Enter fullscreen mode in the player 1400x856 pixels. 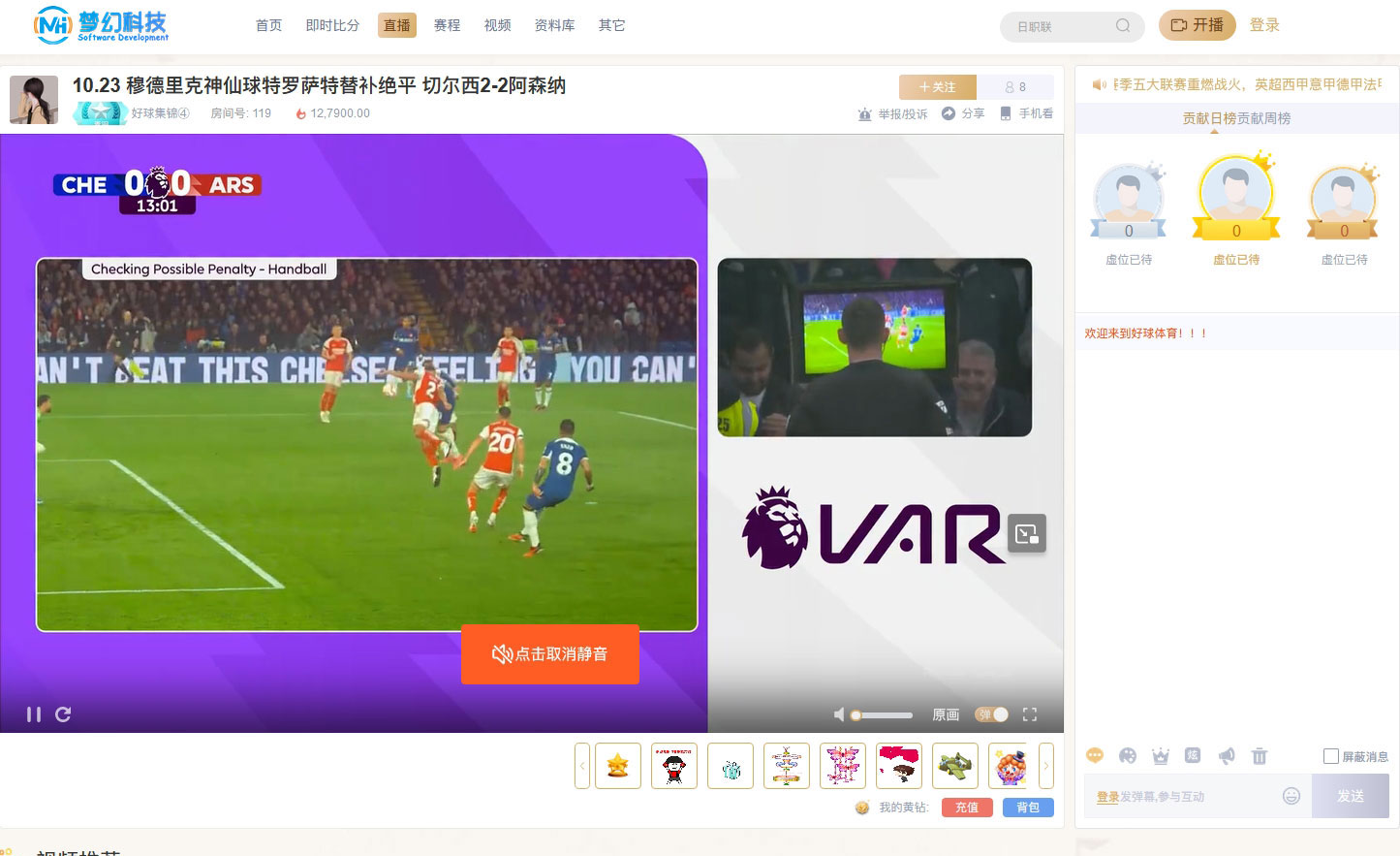click(1030, 714)
